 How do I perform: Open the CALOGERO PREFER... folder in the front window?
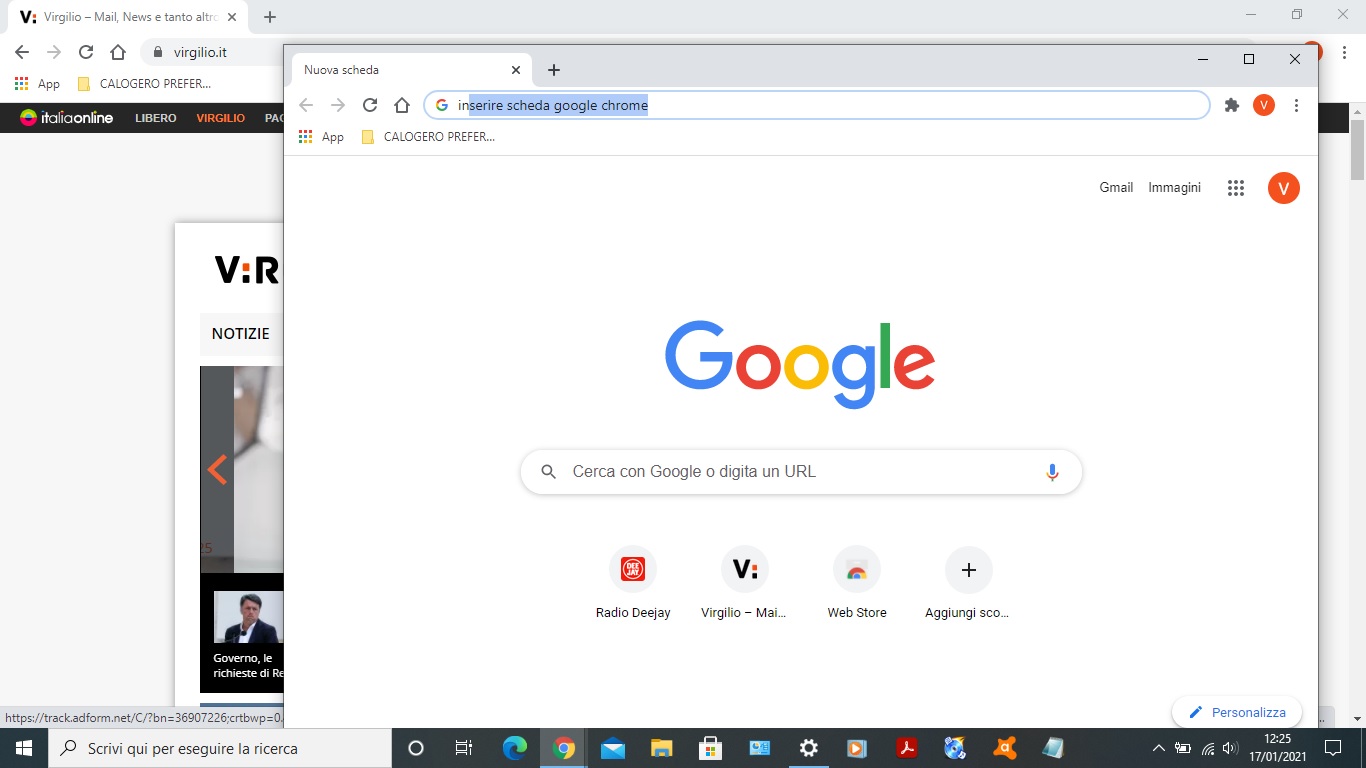coord(428,137)
